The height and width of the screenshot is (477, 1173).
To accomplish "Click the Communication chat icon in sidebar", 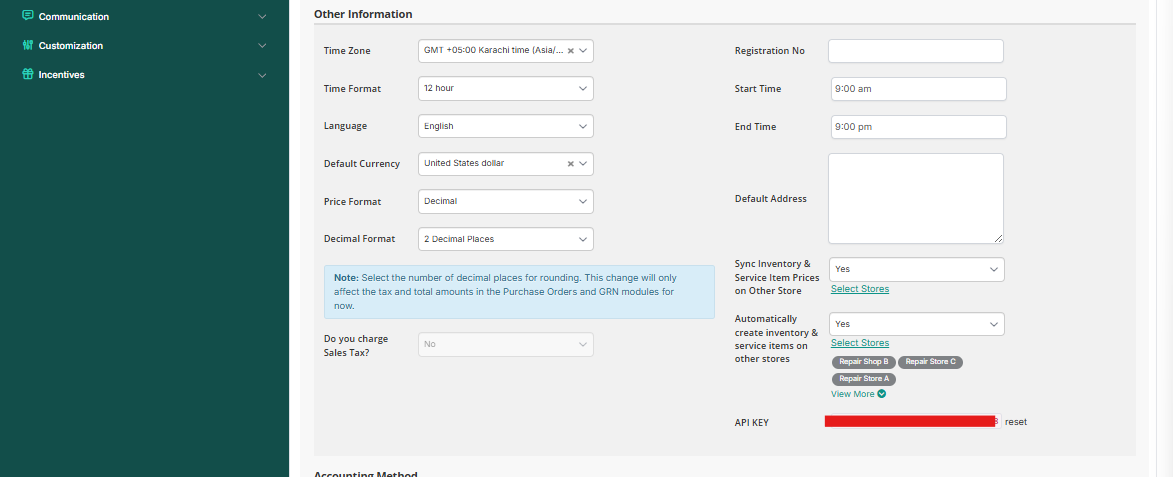I will pos(28,16).
